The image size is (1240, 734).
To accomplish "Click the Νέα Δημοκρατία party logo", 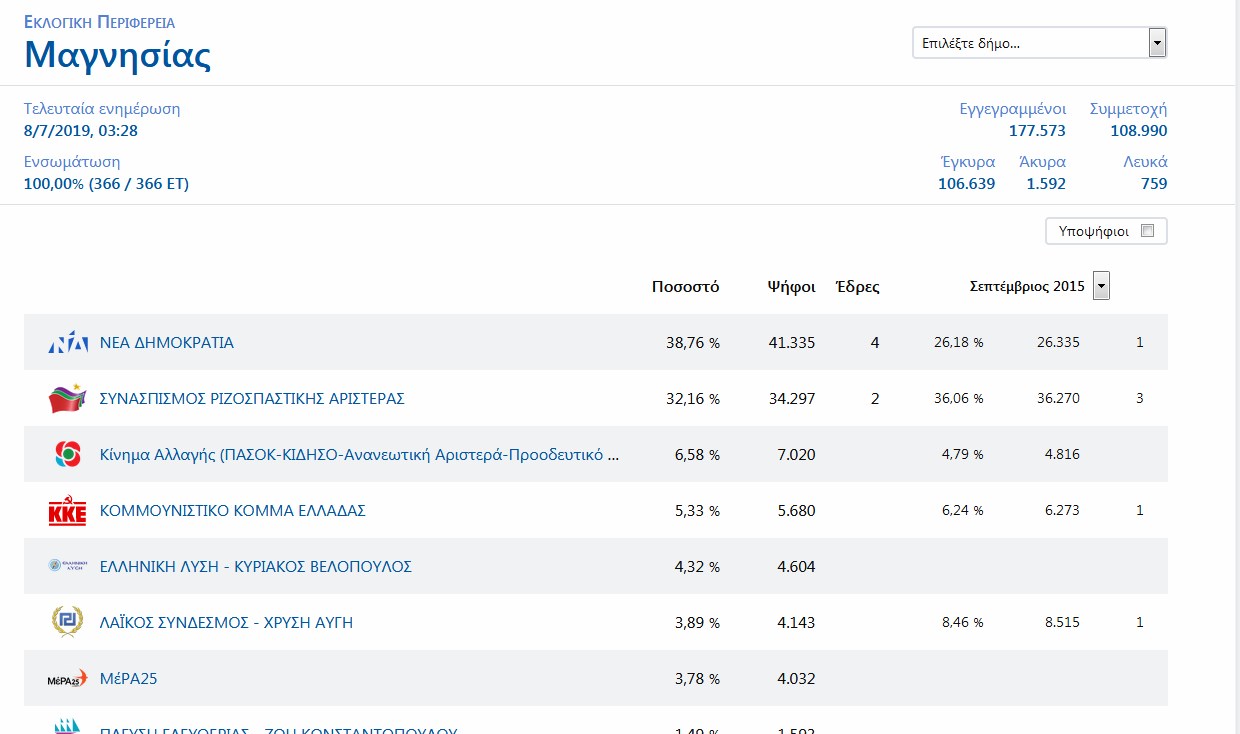I will tap(68, 343).
